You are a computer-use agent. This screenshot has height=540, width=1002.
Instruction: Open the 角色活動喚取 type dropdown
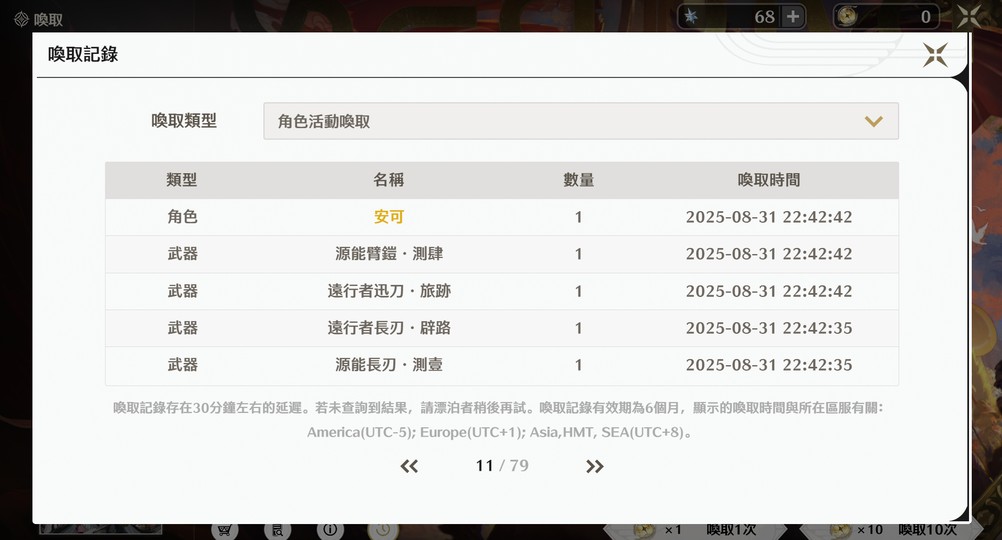point(581,121)
